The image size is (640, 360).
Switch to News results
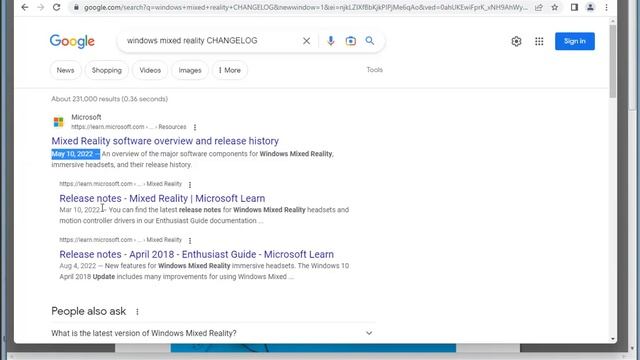point(65,70)
